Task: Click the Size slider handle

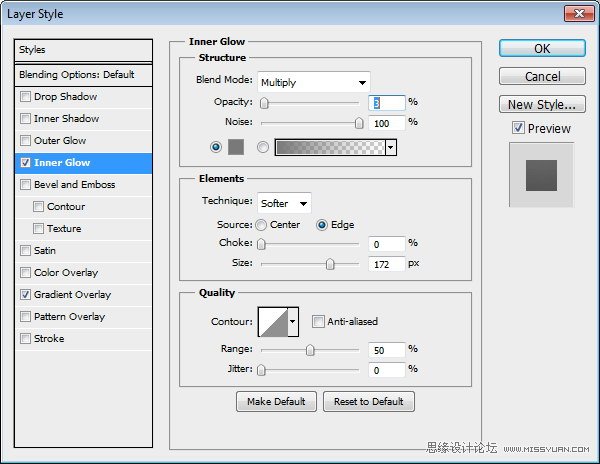Action: (330, 264)
